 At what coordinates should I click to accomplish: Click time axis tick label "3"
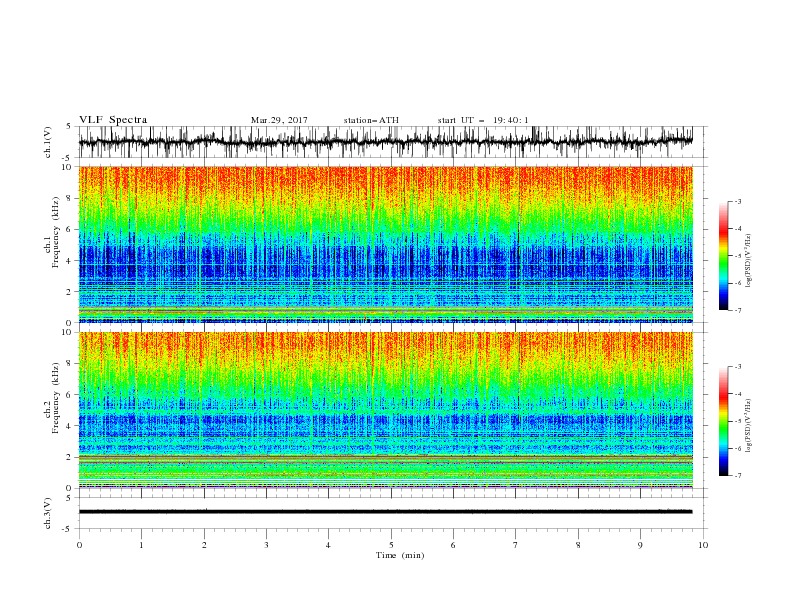coord(266,545)
